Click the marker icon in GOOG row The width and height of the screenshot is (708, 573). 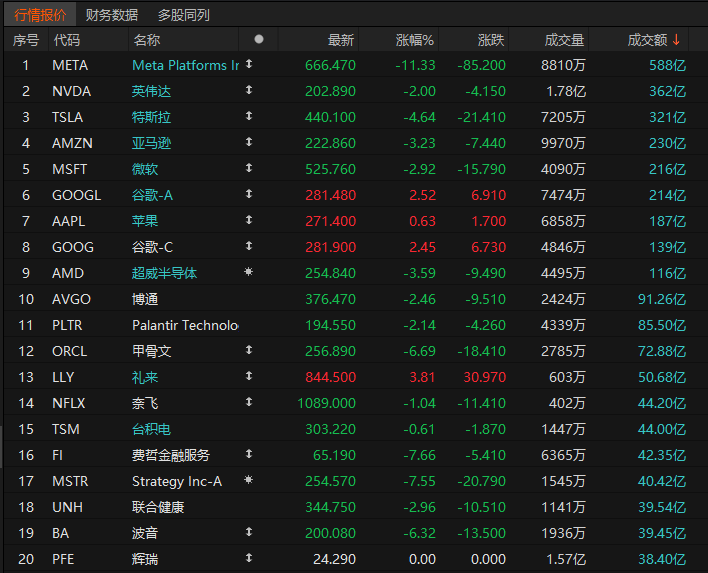249,246
